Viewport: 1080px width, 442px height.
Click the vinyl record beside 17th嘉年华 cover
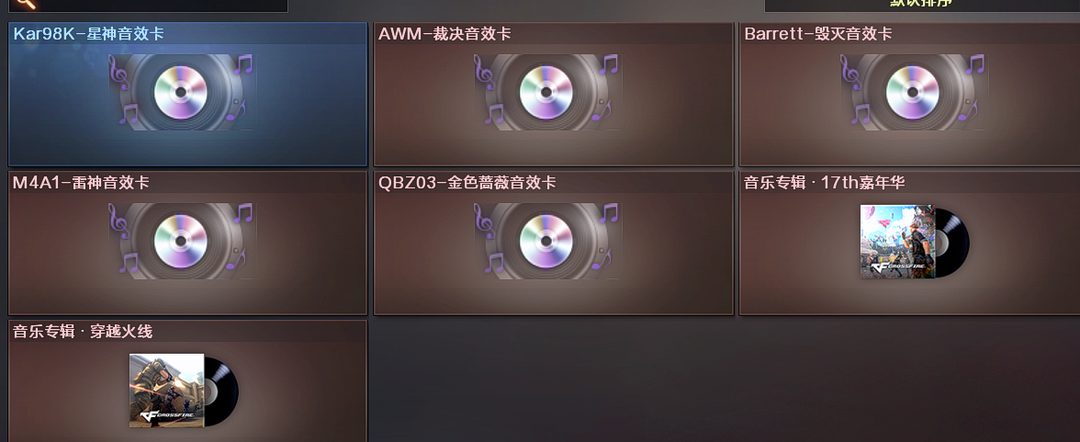(953, 242)
